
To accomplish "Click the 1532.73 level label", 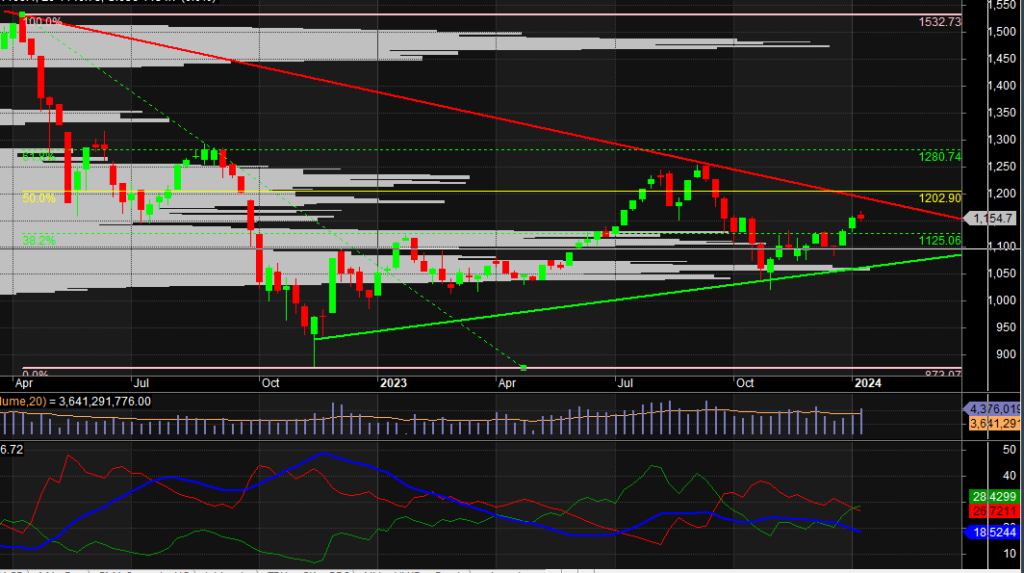I will (x=940, y=22).
